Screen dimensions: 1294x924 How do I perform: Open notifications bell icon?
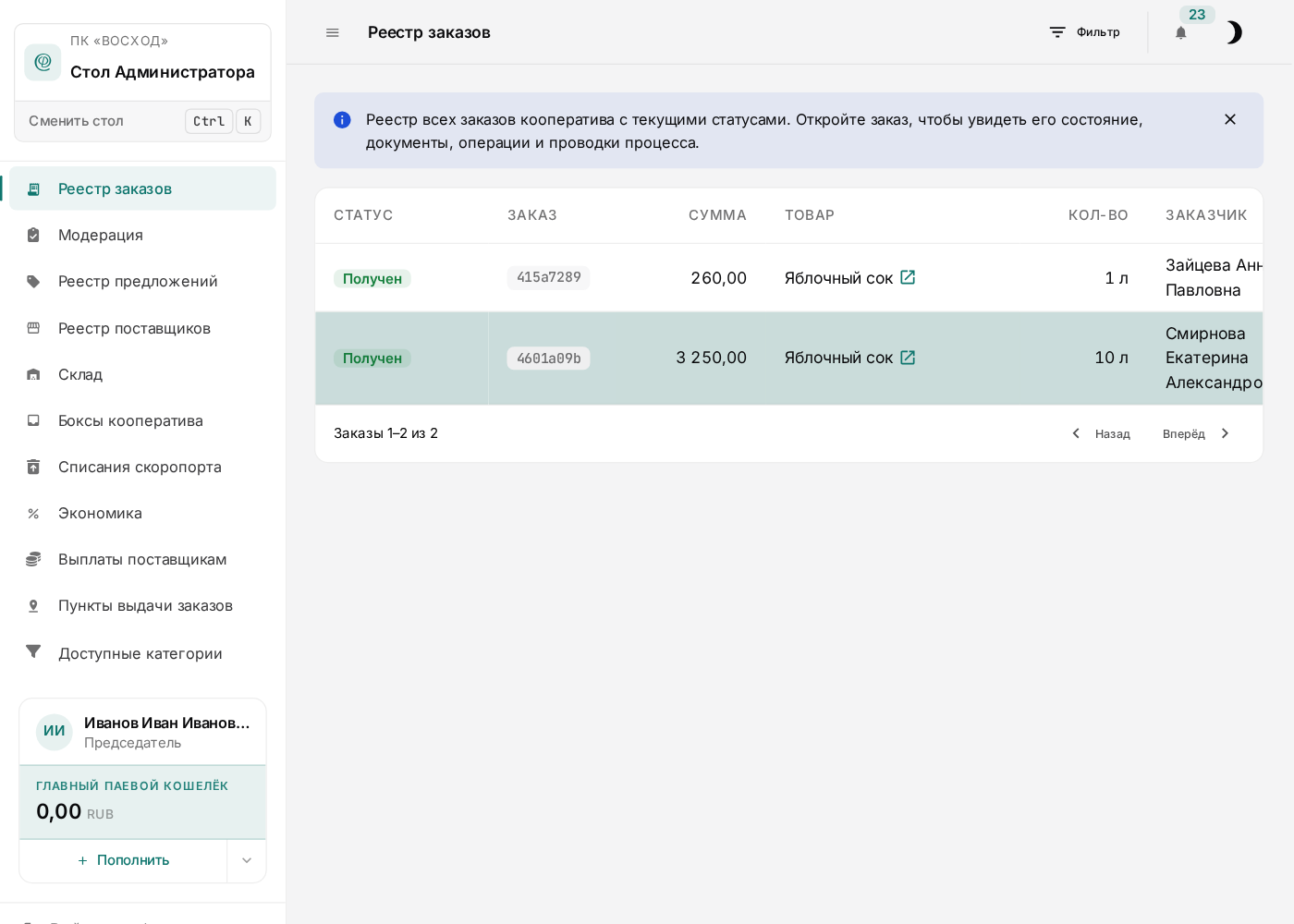click(1180, 32)
